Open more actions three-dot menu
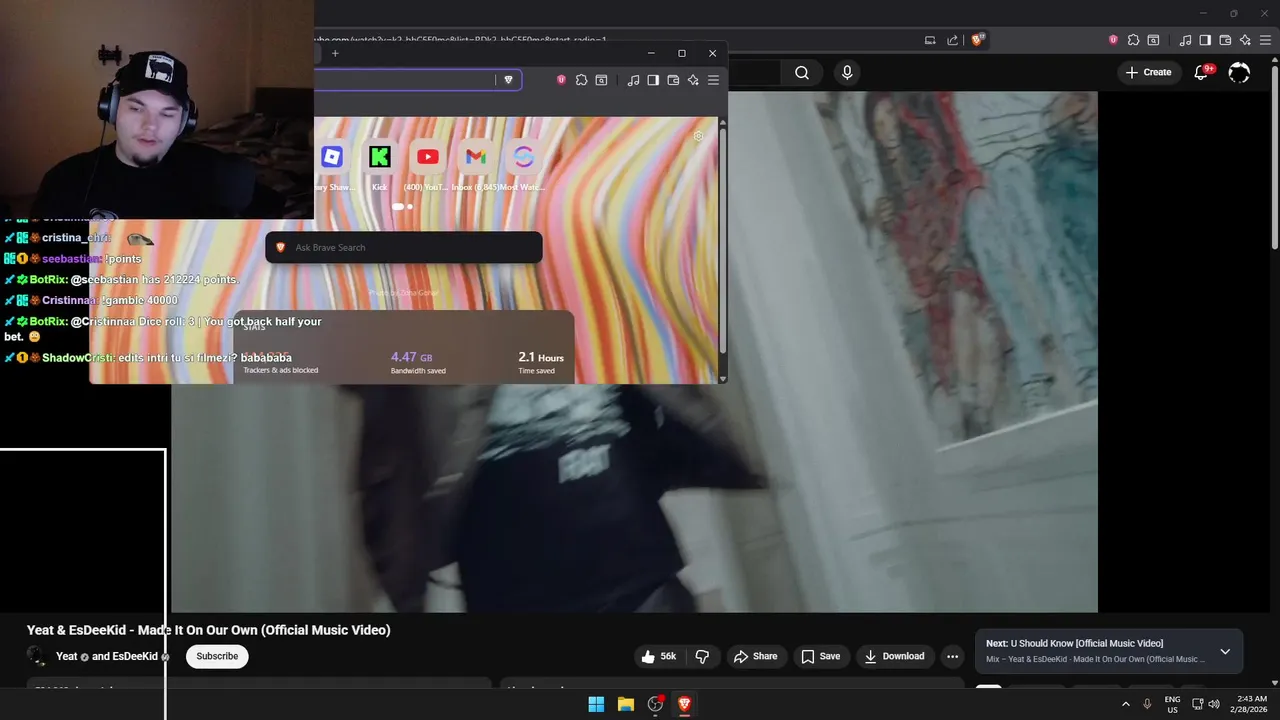Image resolution: width=1280 pixels, height=720 pixels. click(x=953, y=656)
